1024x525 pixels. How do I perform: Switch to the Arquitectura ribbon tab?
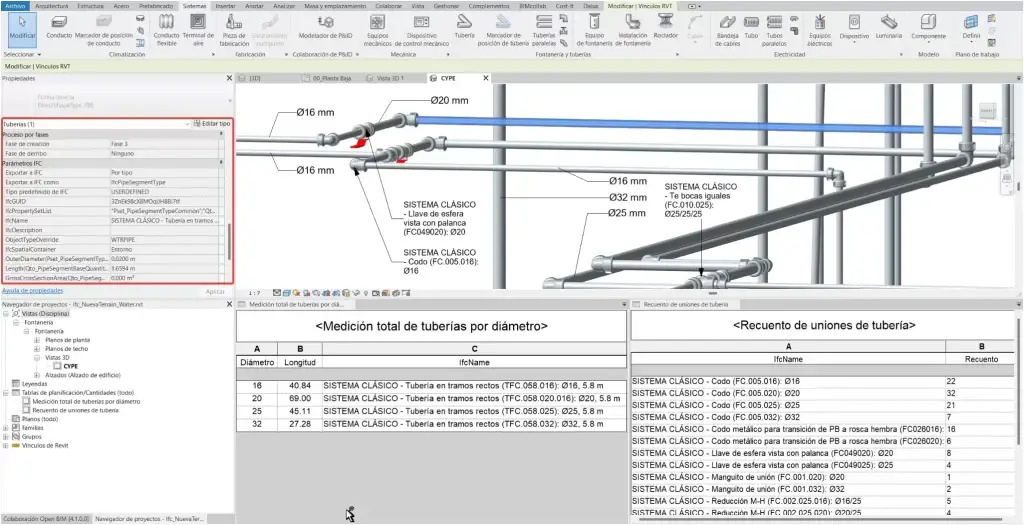pos(52,5)
